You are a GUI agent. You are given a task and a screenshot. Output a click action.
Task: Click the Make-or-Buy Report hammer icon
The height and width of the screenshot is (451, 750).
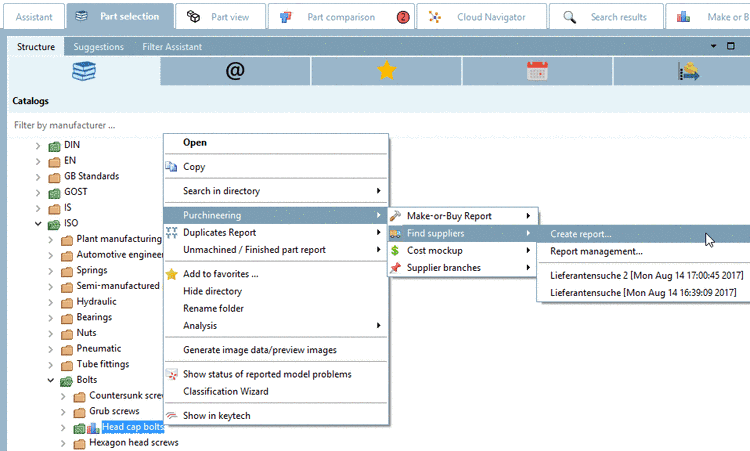395,216
